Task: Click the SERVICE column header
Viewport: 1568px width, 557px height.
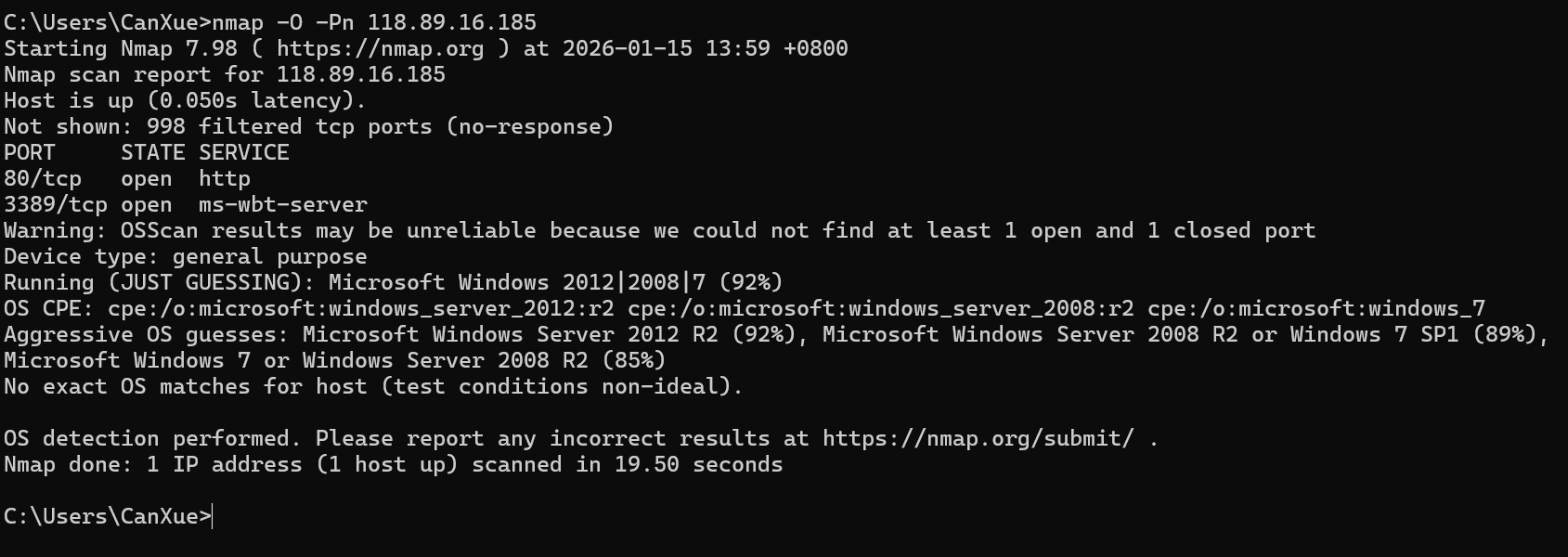Action: (x=243, y=152)
